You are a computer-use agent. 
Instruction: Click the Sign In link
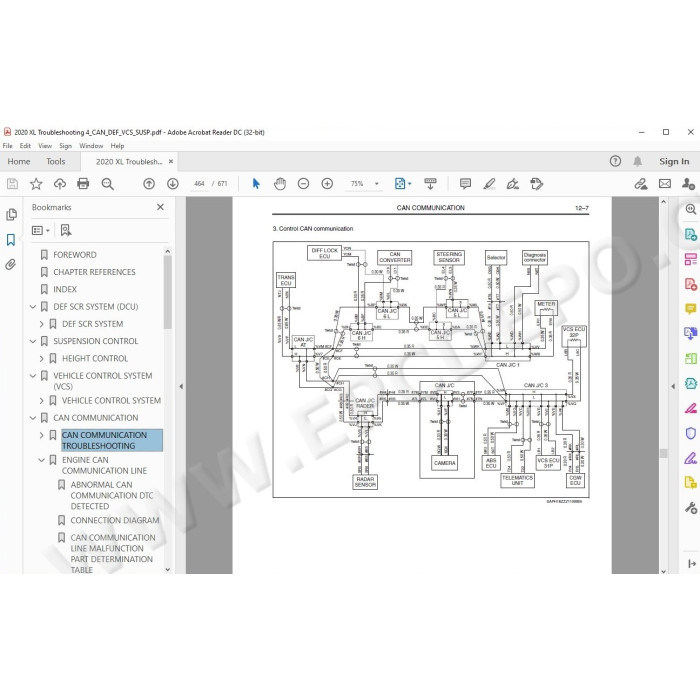[x=674, y=162]
